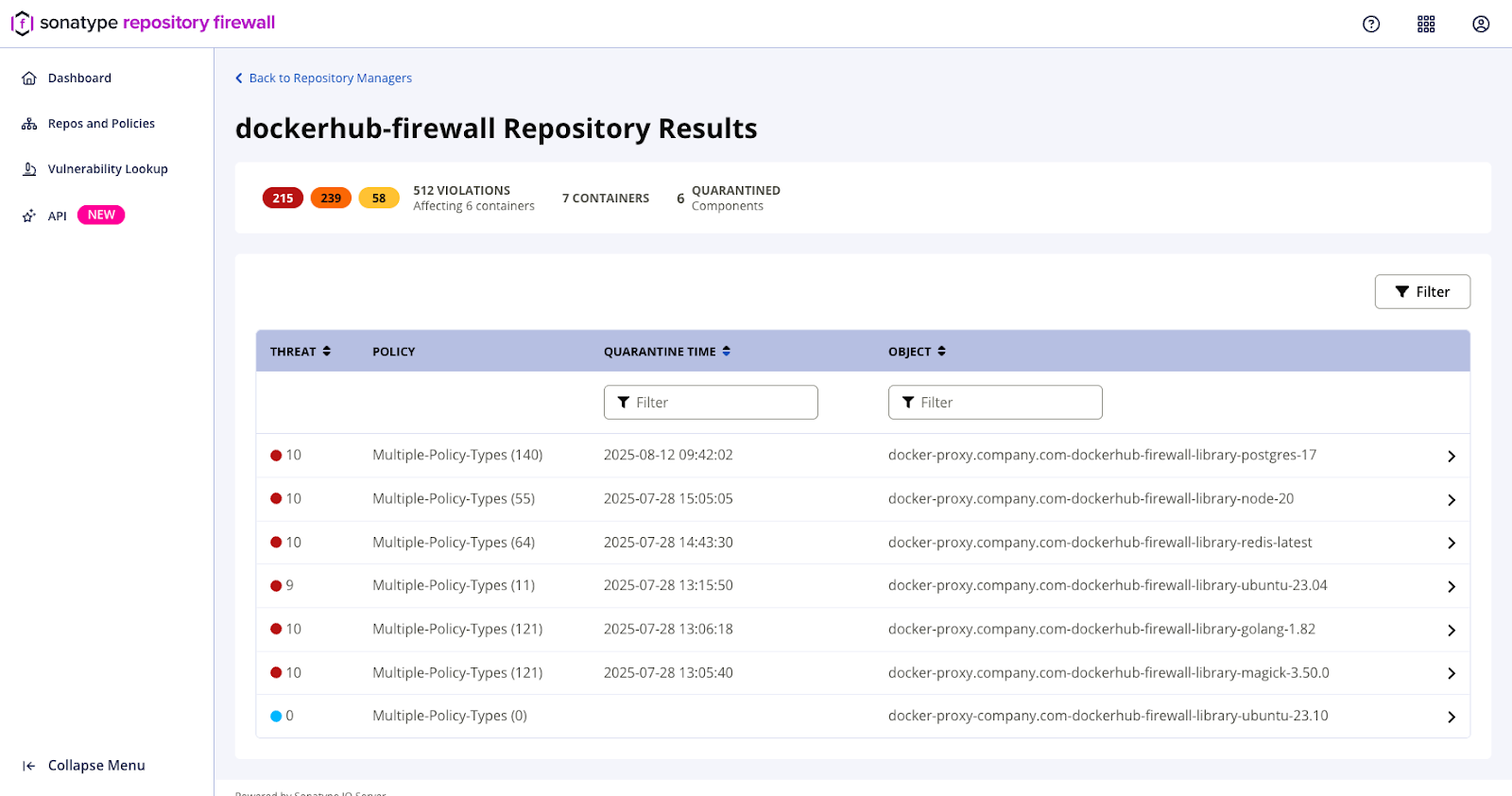Click the Sonatype Repository Firewall logo
The width and height of the screenshot is (1512, 796).
click(x=144, y=23)
